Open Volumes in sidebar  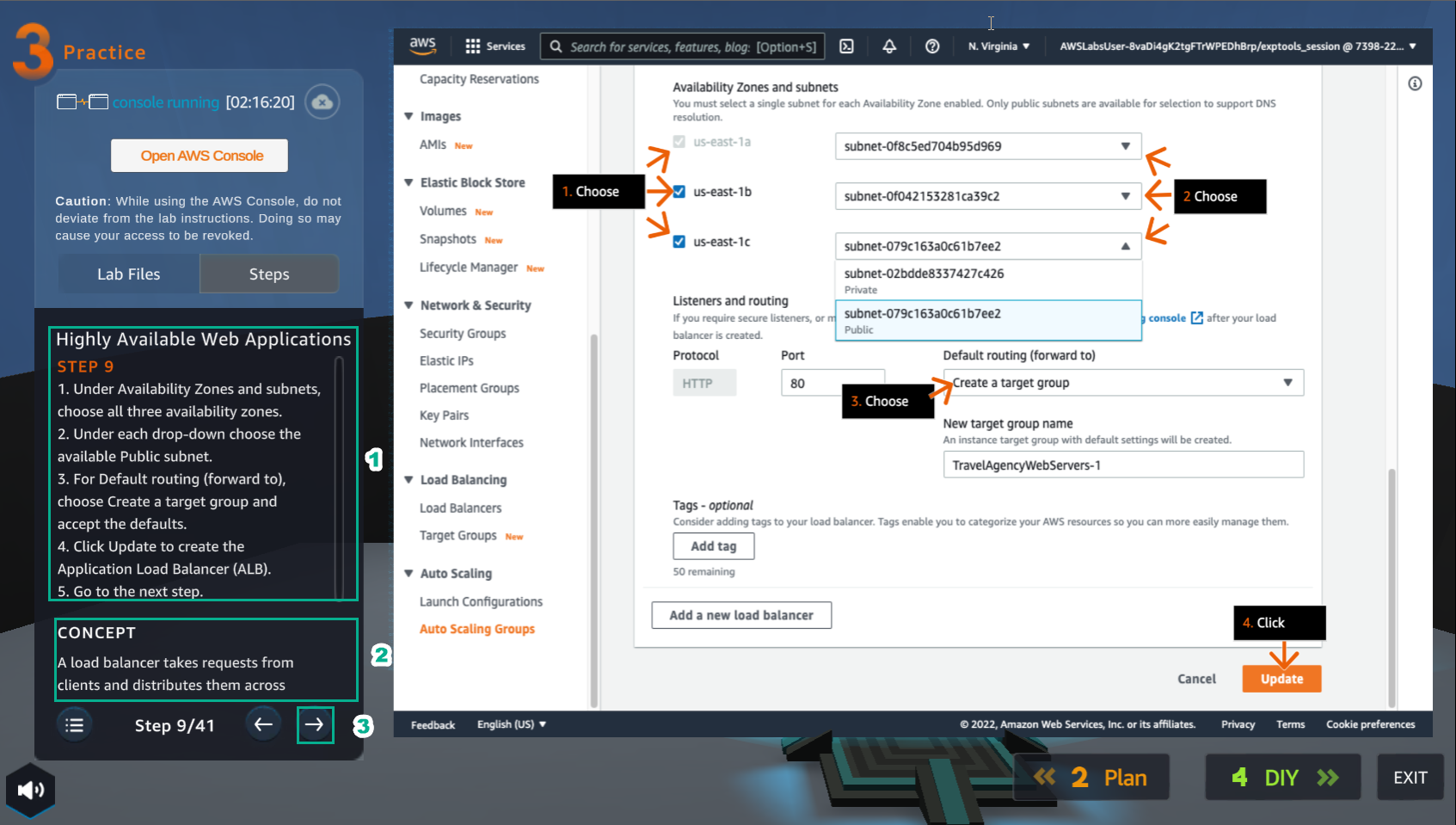pyautogui.click(x=443, y=211)
